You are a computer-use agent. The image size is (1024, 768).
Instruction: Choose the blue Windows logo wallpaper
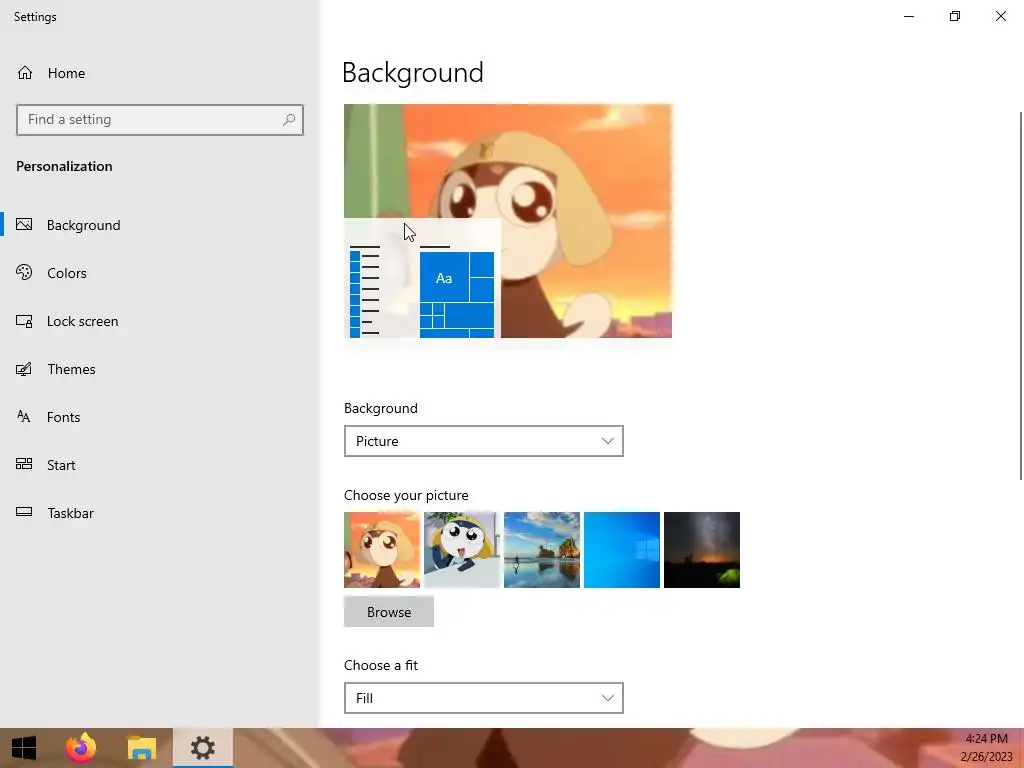pyautogui.click(x=622, y=550)
